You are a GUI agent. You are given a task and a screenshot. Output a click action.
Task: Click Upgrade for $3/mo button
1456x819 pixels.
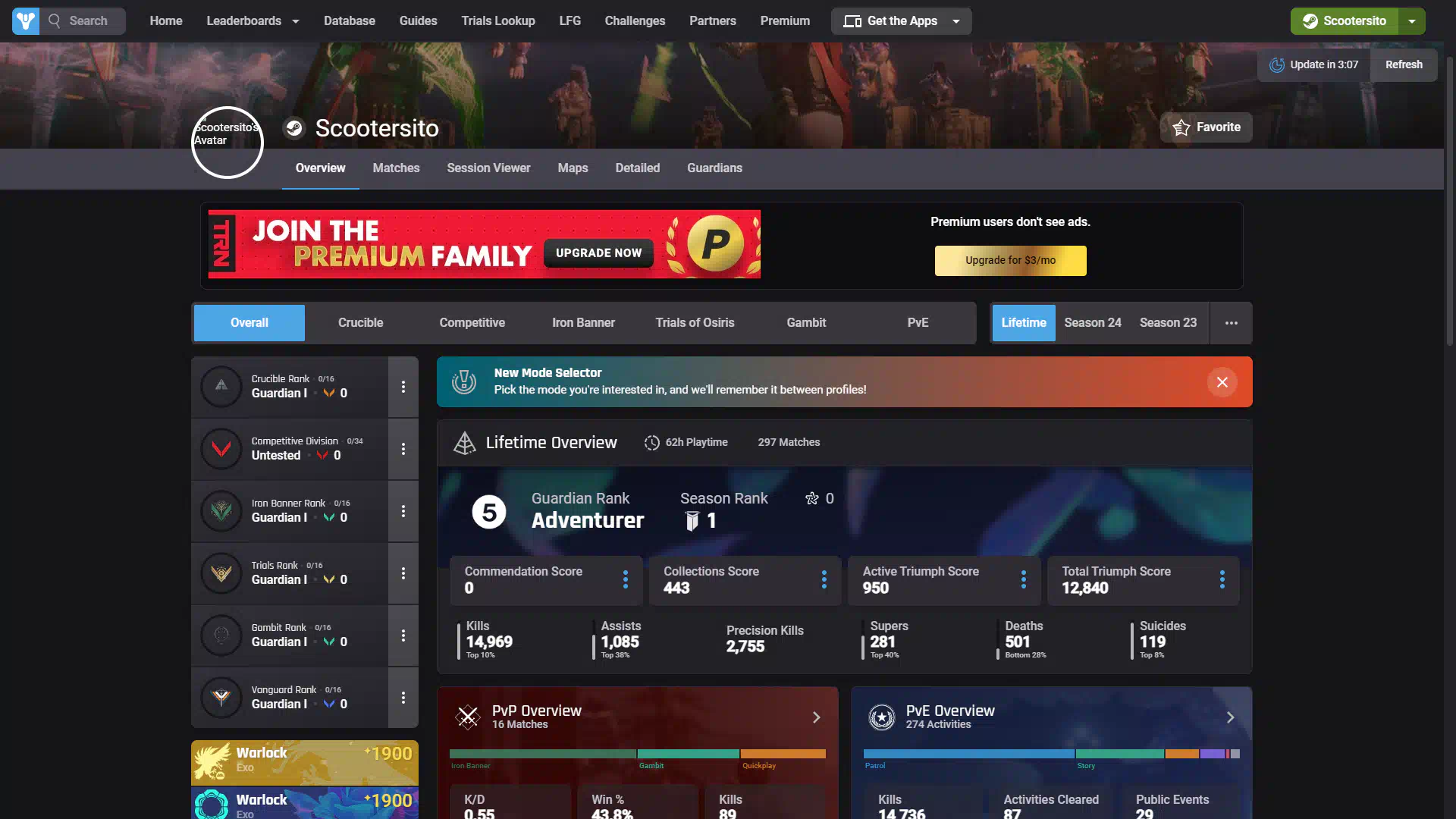click(x=1010, y=260)
